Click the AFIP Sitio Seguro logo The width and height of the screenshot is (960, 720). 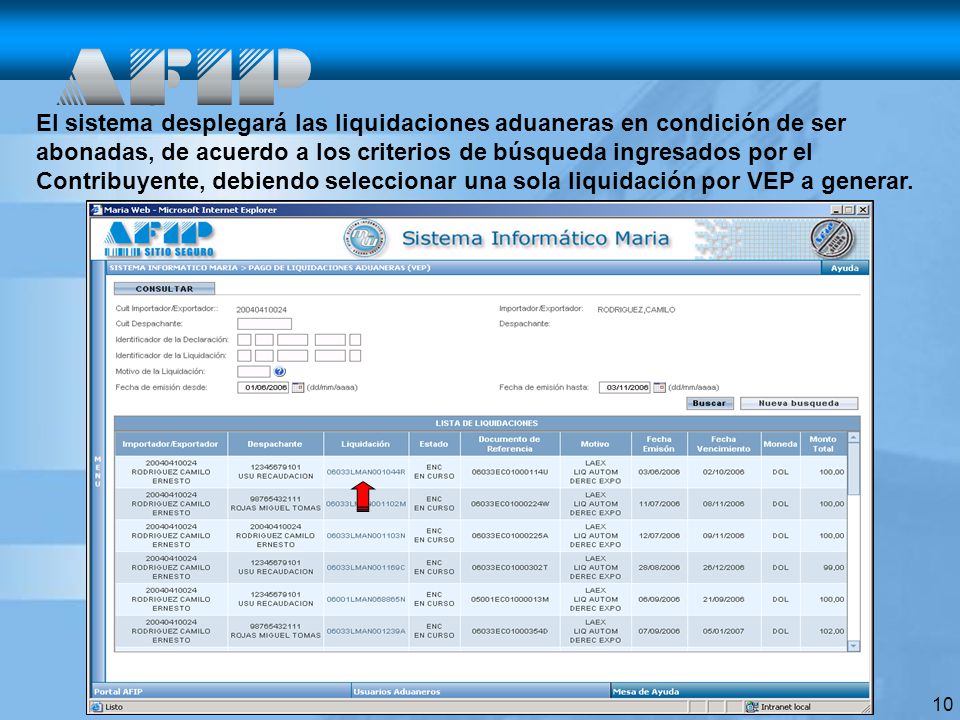pyautogui.click(x=159, y=239)
